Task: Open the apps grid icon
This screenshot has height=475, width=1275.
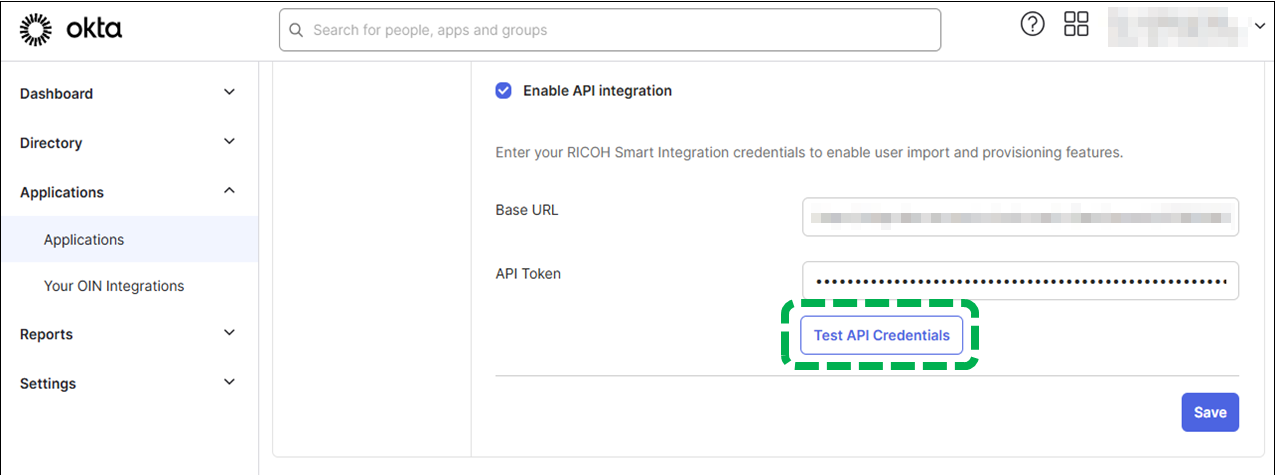Action: [1076, 25]
